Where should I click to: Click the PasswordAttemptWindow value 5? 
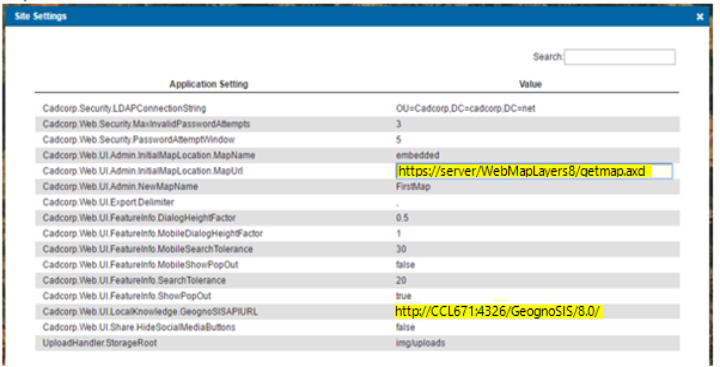coord(399,140)
